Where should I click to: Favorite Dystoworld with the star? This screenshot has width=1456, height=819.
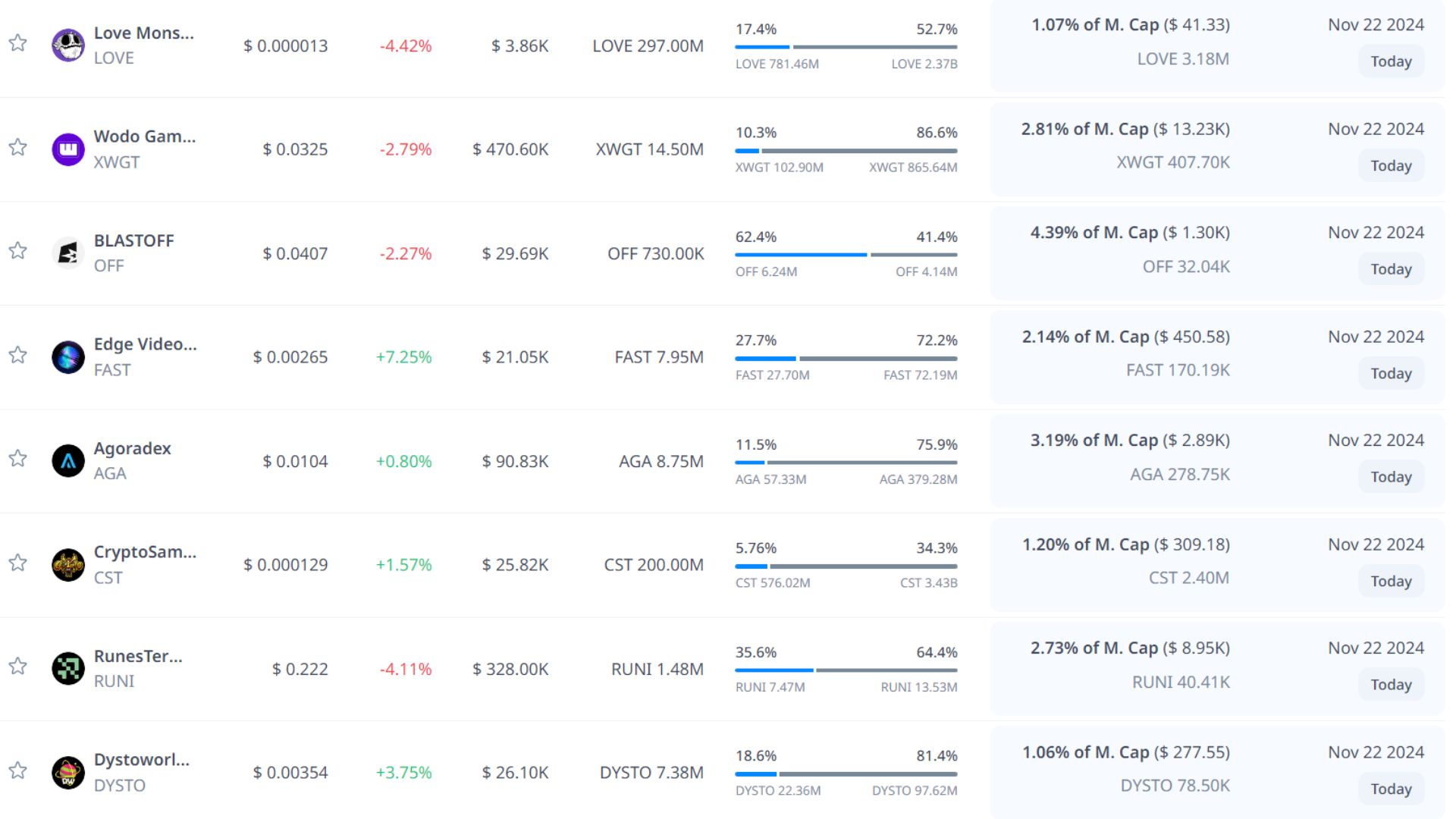[18, 770]
